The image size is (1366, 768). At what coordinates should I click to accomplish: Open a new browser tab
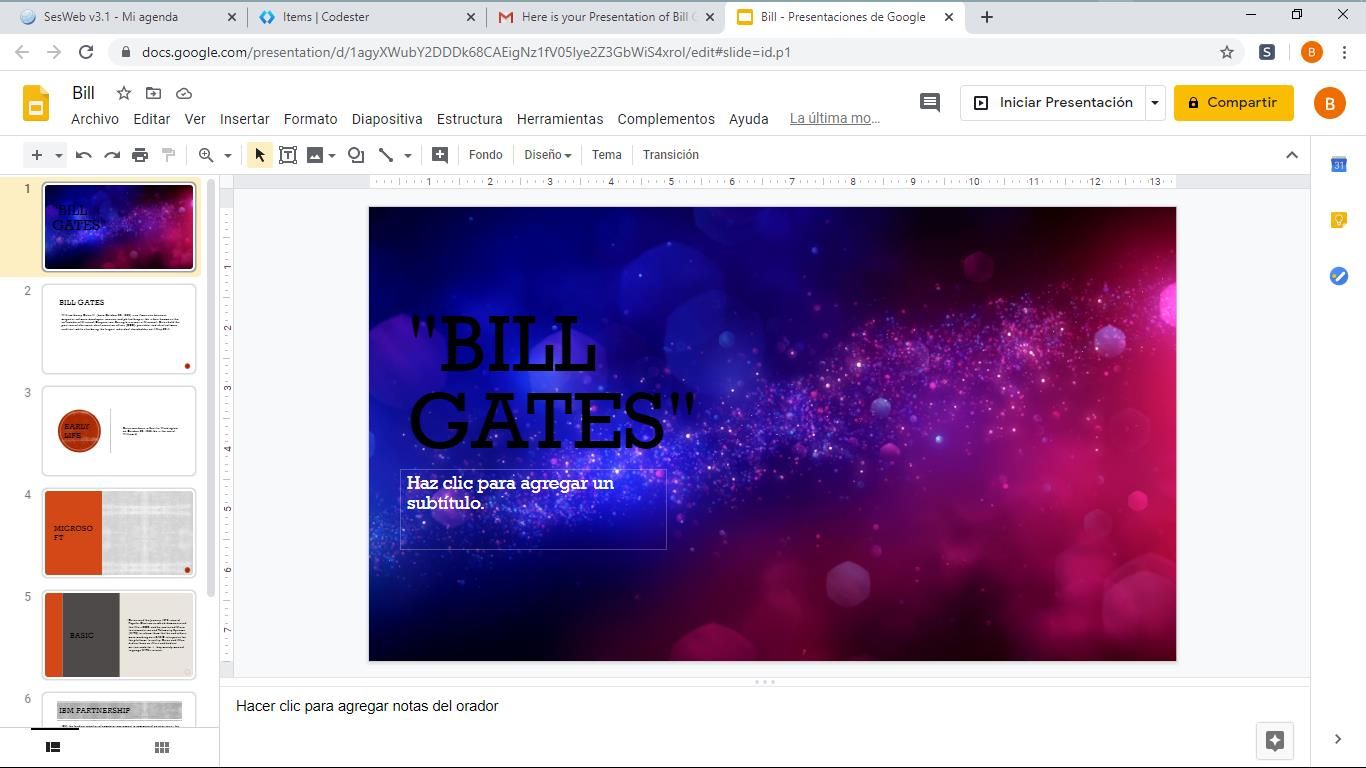986,17
